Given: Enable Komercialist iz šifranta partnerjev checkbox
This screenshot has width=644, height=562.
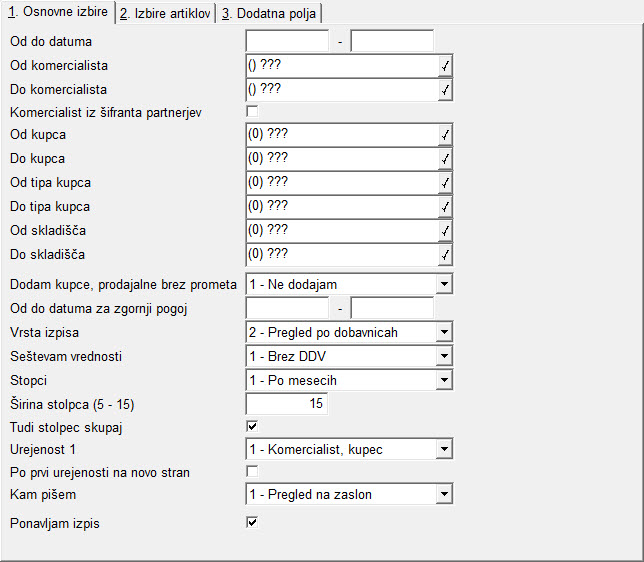Looking at the screenshot, I should pyautogui.click(x=252, y=111).
